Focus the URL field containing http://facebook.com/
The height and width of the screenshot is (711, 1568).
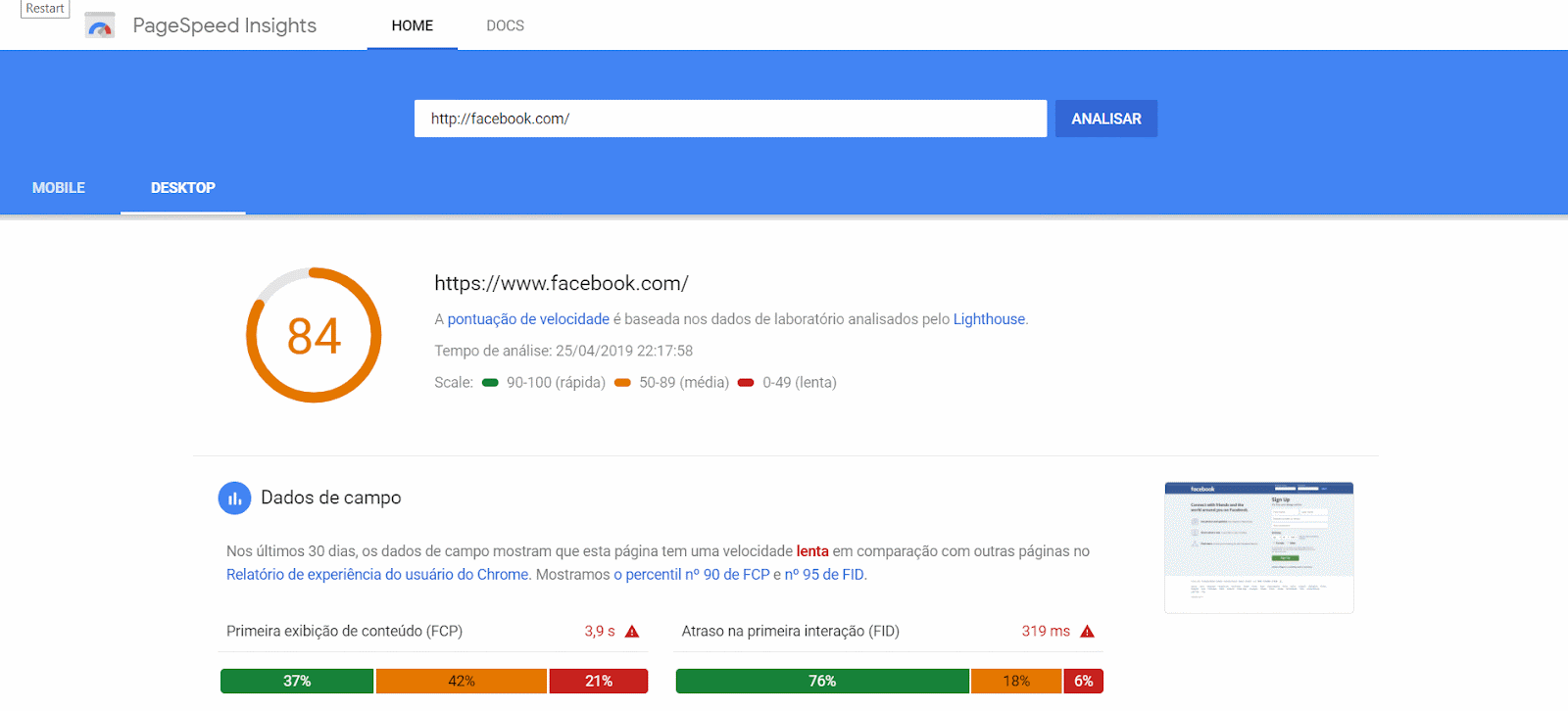coord(730,118)
